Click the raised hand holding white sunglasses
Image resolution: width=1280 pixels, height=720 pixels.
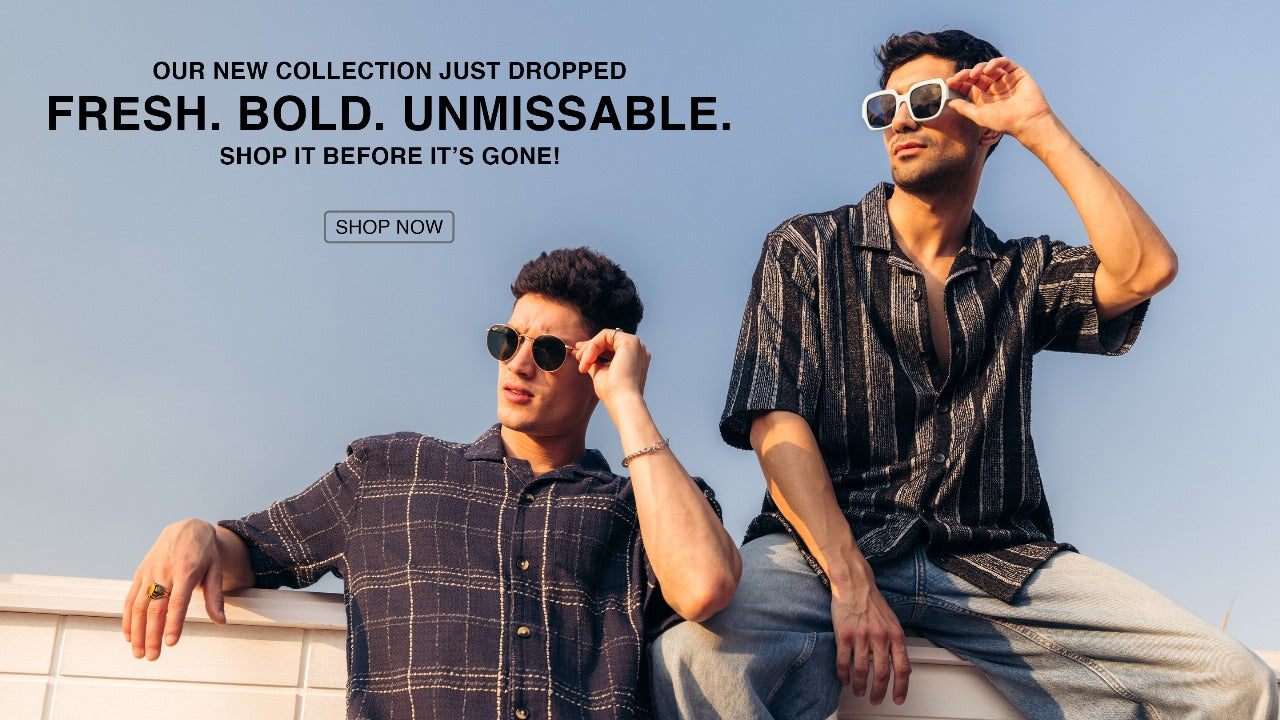[998, 97]
